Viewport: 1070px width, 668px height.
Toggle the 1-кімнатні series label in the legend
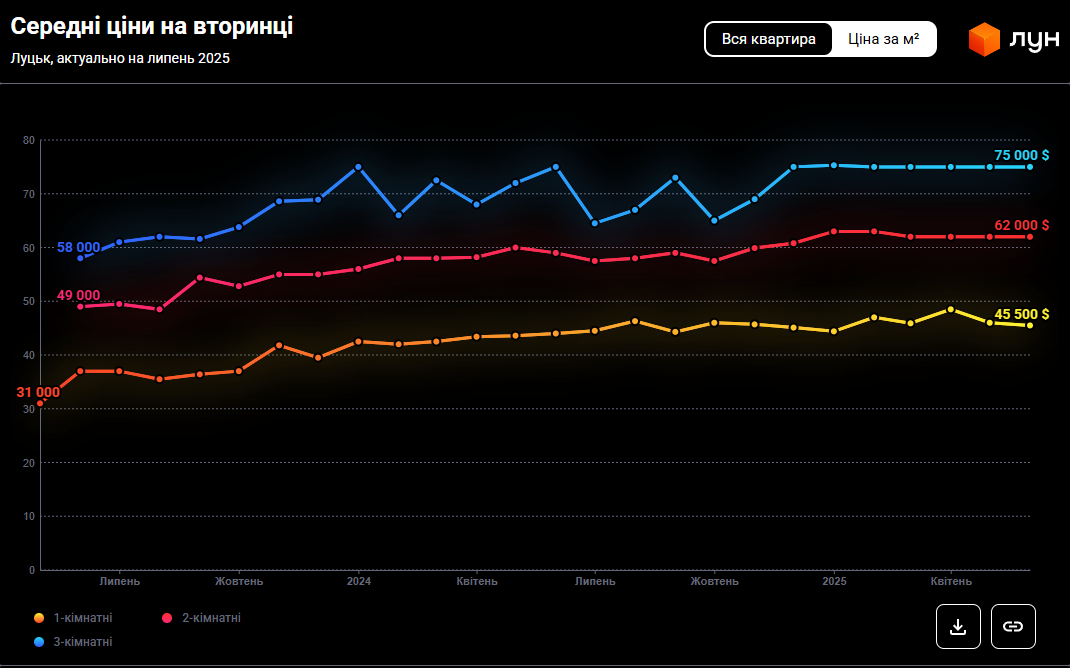pos(83,618)
